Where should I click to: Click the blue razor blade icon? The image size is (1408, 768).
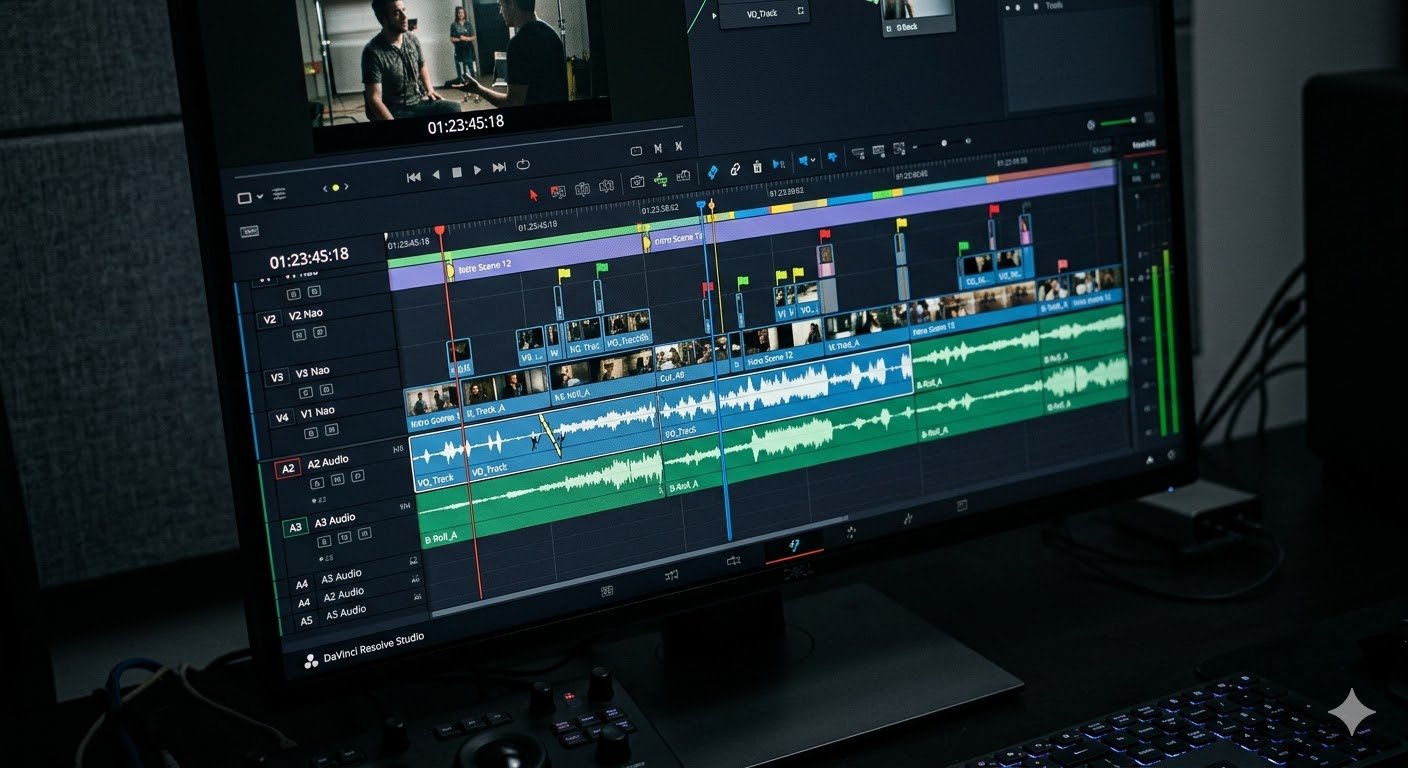coord(712,172)
